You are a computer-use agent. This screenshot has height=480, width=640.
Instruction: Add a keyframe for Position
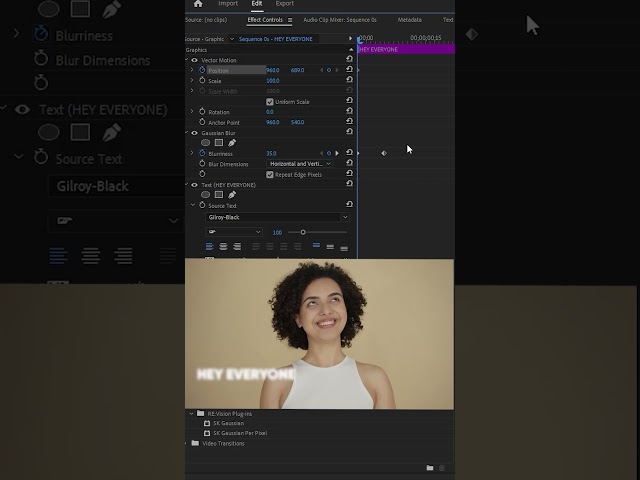click(x=329, y=70)
